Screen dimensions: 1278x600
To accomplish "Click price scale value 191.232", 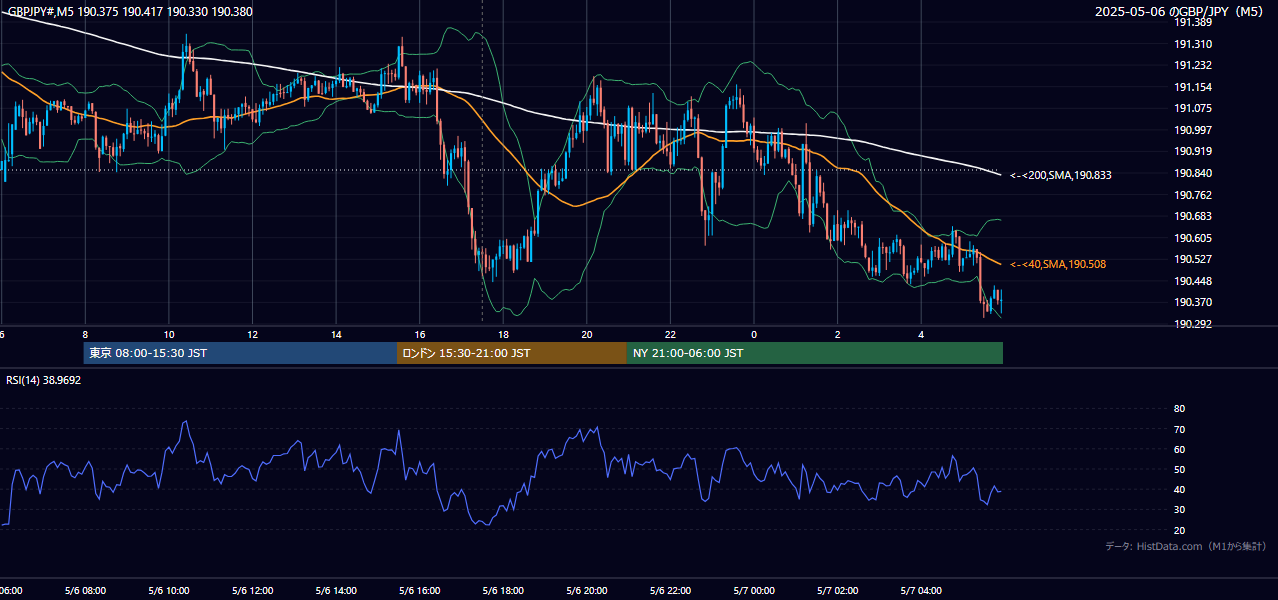I will [x=1193, y=65].
